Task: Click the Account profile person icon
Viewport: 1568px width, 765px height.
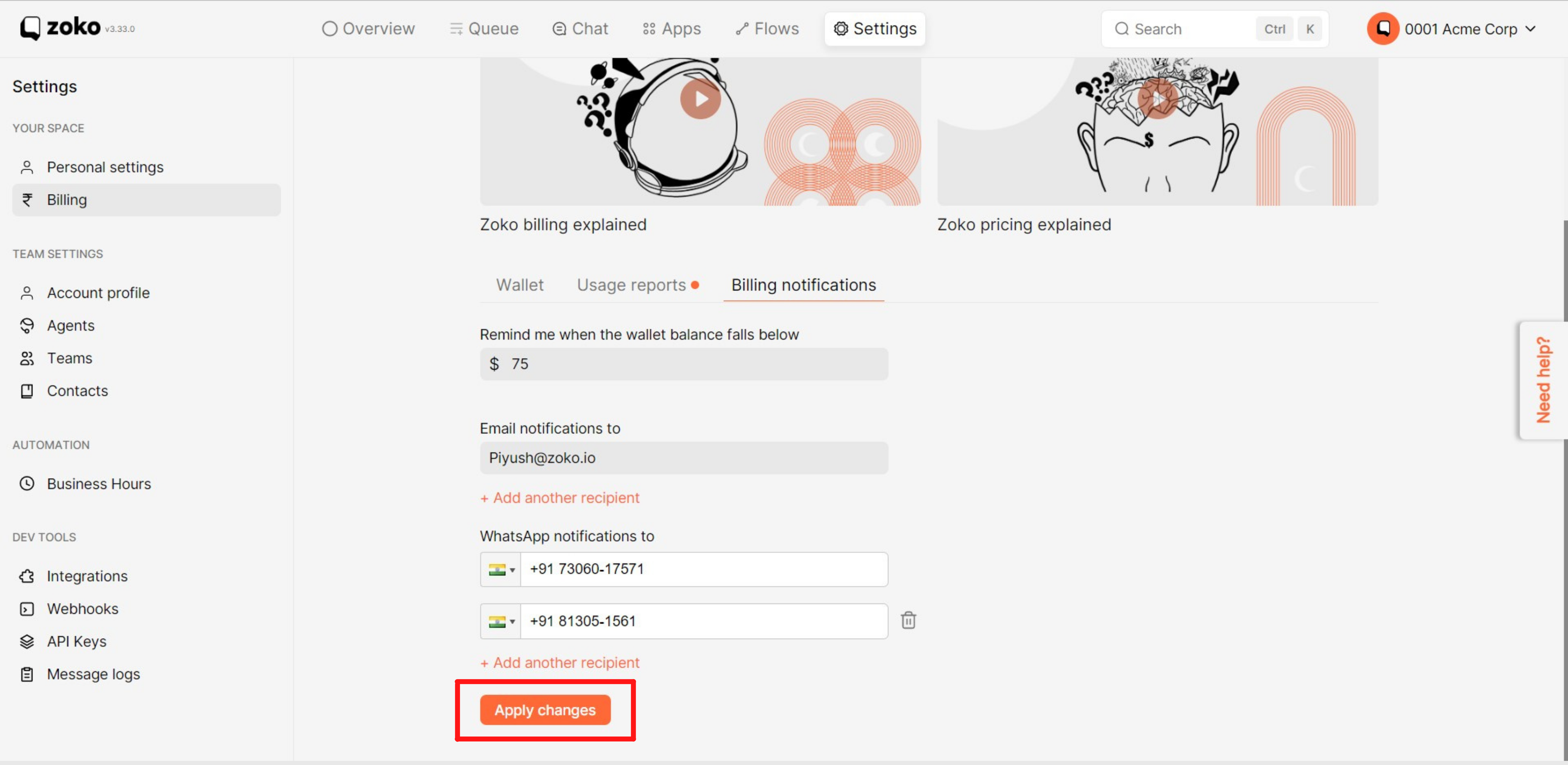Action: pyautogui.click(x=27, y=293)
